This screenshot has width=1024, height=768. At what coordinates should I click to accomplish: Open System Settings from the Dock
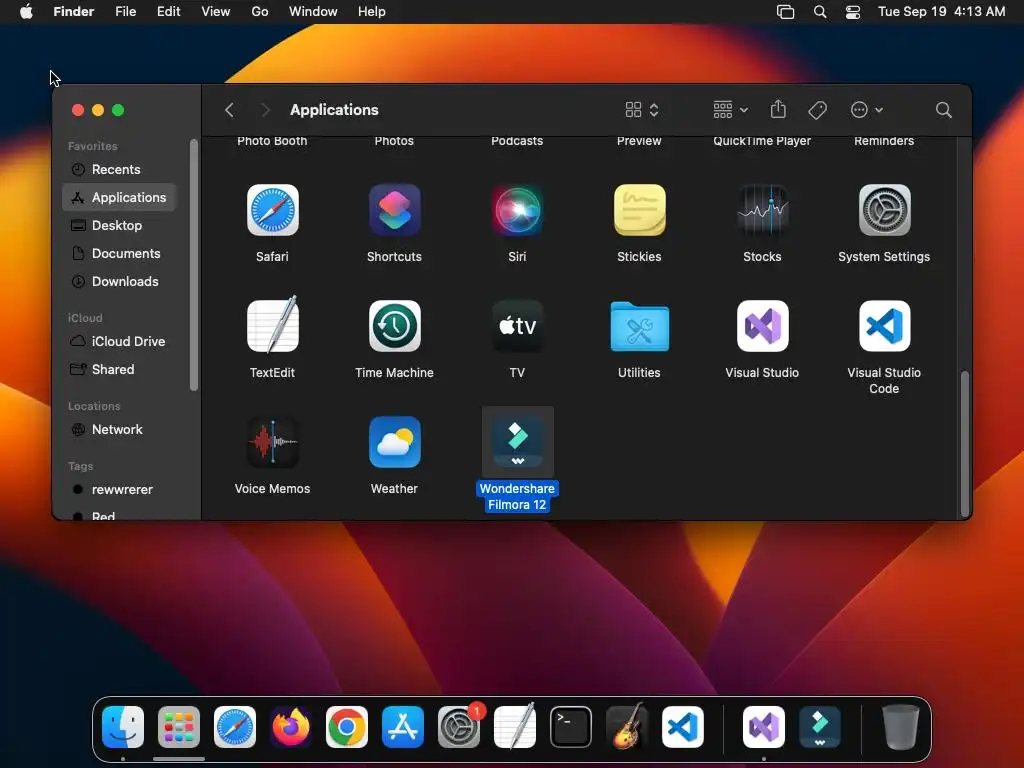459,727
